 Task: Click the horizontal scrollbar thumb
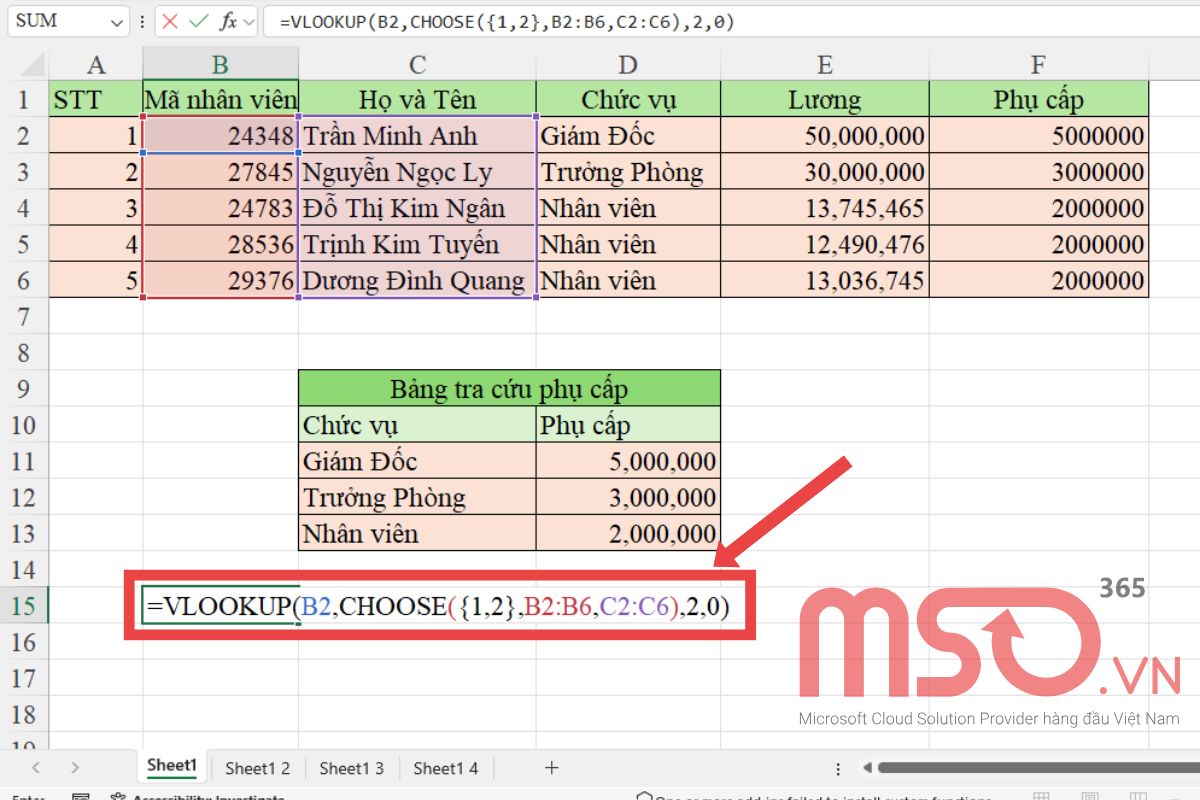coord(1038,768)
